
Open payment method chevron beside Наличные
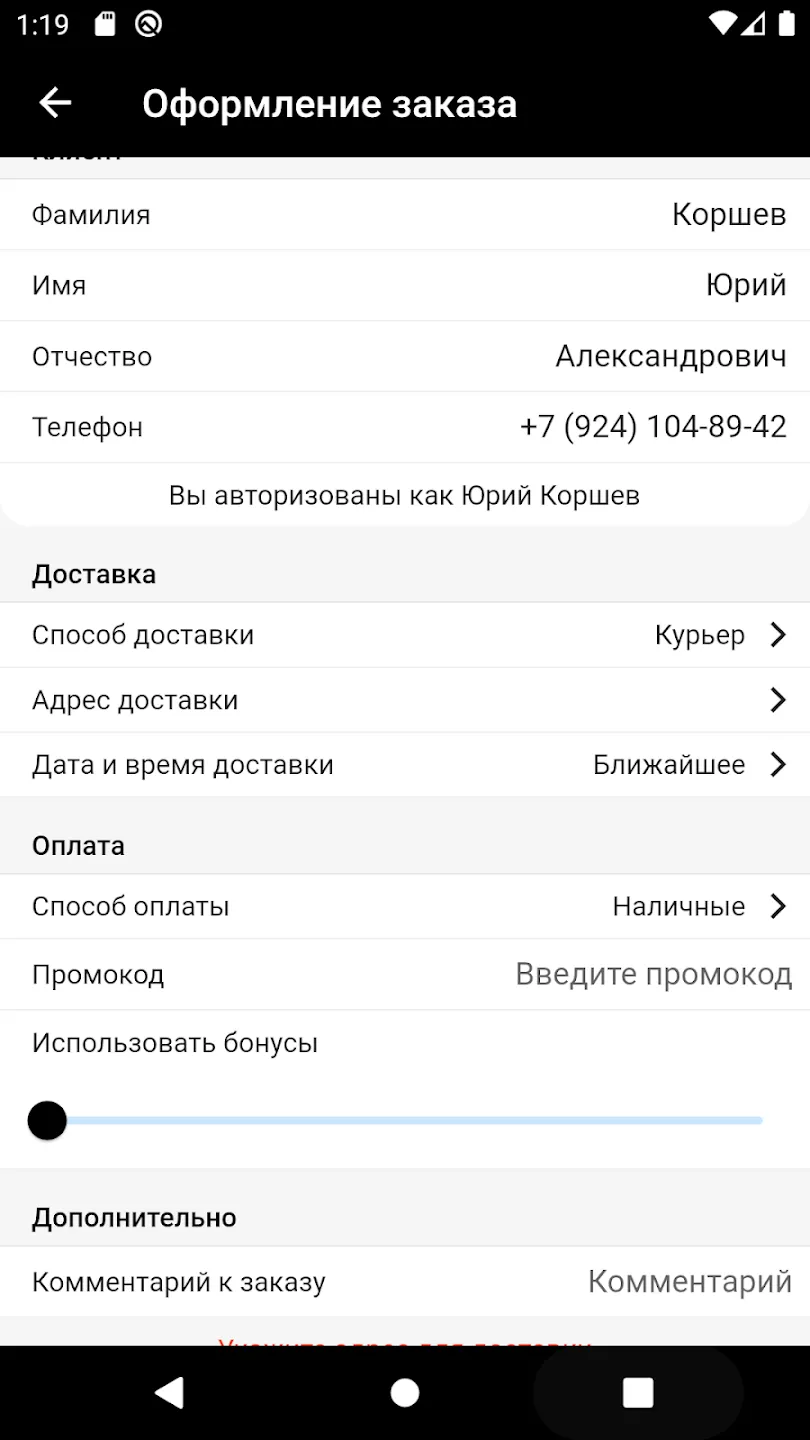(778, 906)
